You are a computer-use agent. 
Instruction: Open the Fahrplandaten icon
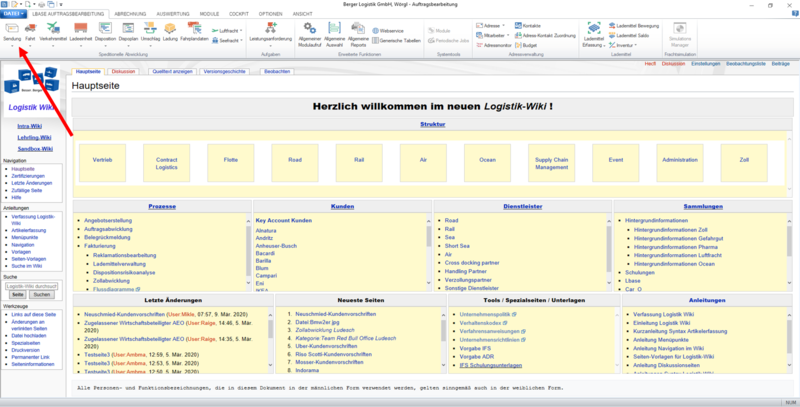[194, 28]
